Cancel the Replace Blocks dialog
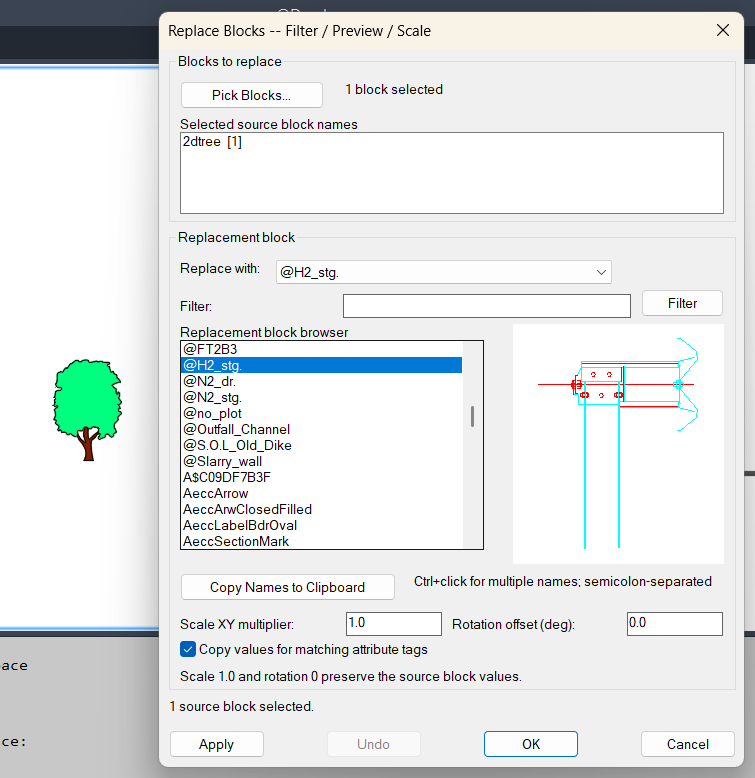 688,744
